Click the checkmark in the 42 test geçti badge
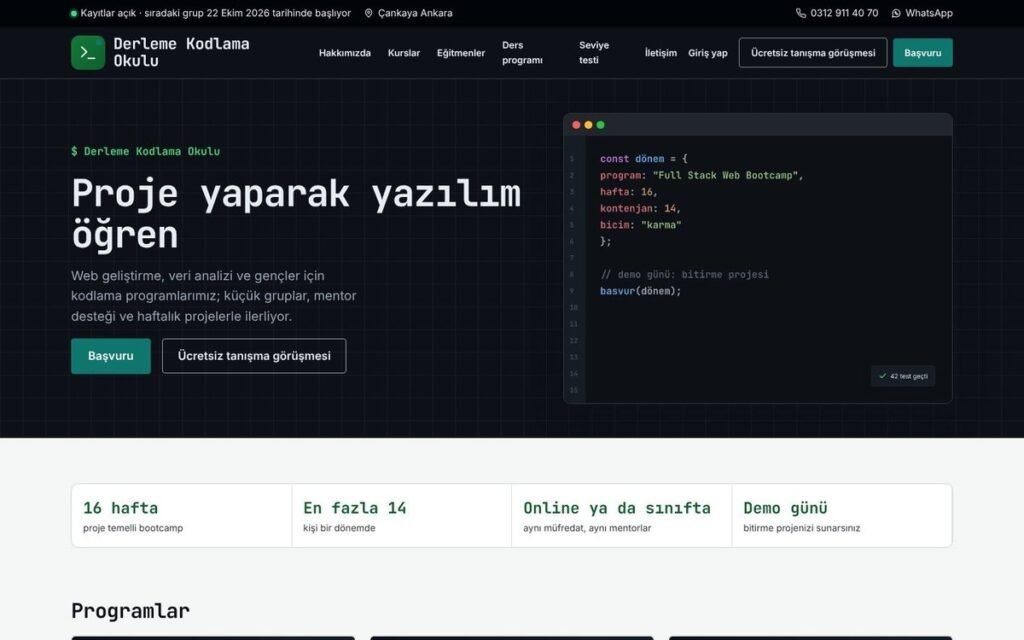1024x640 pixels. (x=882, y=376)
